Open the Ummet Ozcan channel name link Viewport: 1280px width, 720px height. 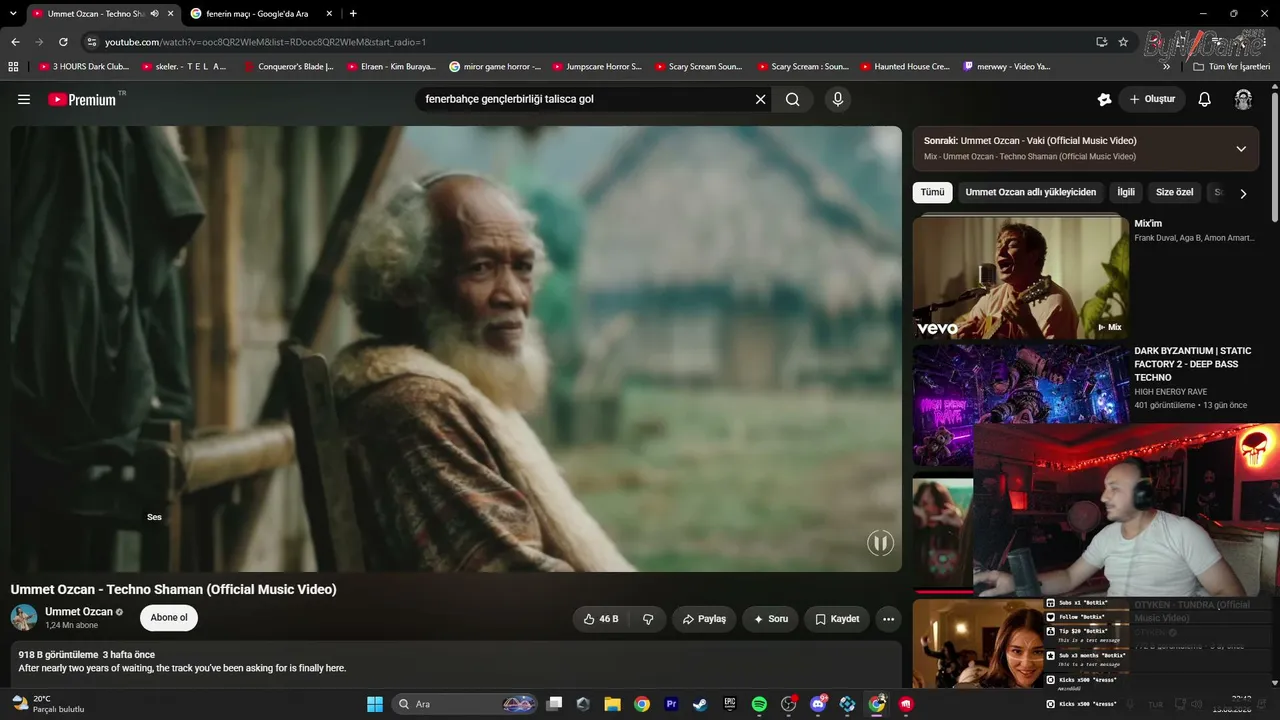[79, 612]
